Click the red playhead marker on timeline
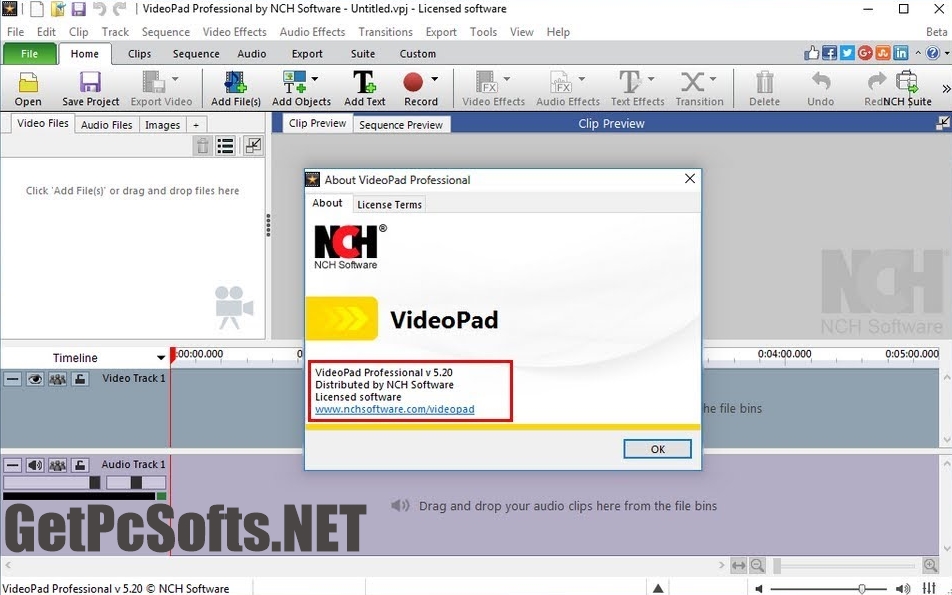This screenshot has height=595, width=952. coord(173,355)
